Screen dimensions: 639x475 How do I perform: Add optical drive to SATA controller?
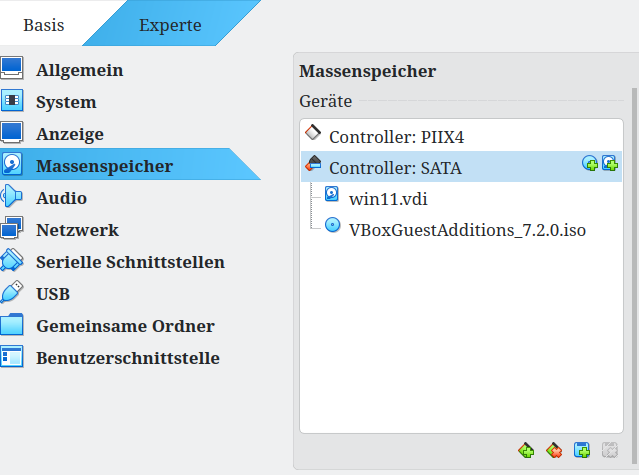click(x=590, y=164)
